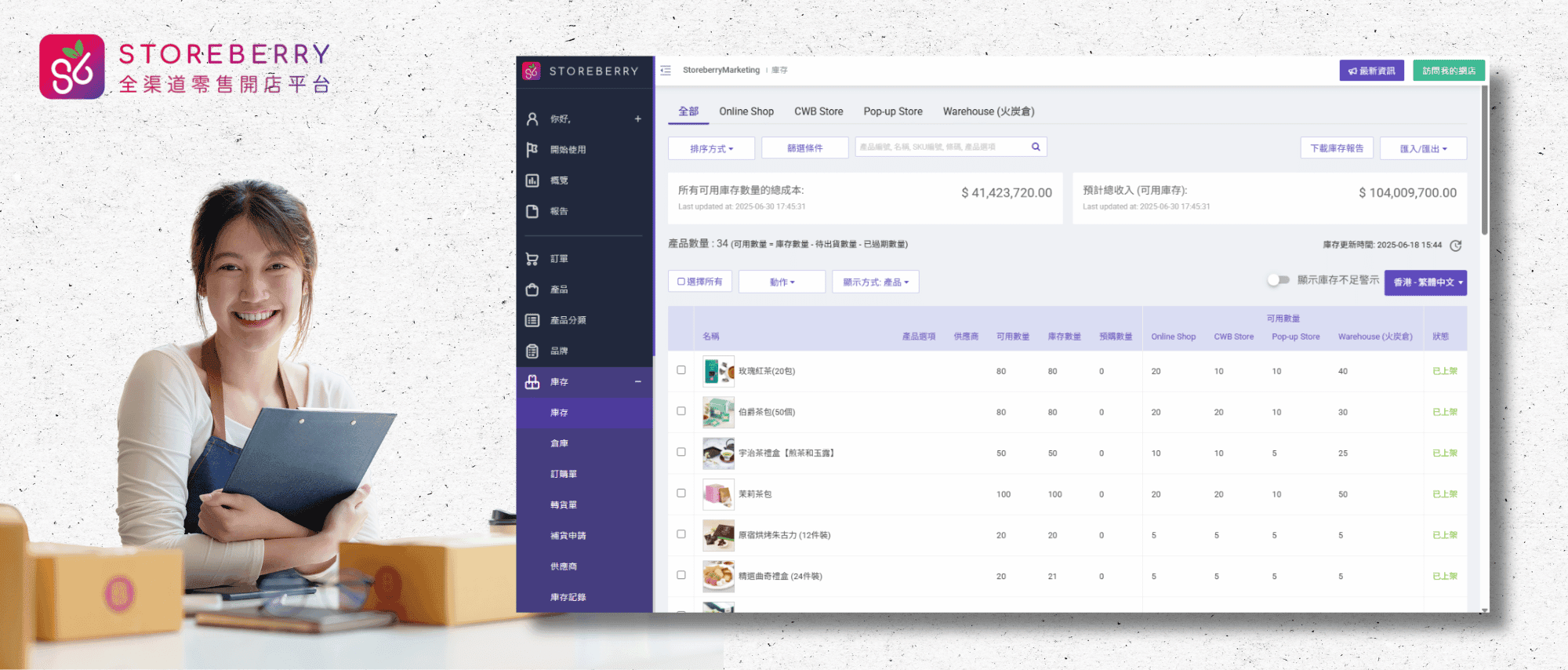Toggle the 顯示庫存不足警示 switch
This screenshot has width=1568, height=670.
1279,280
